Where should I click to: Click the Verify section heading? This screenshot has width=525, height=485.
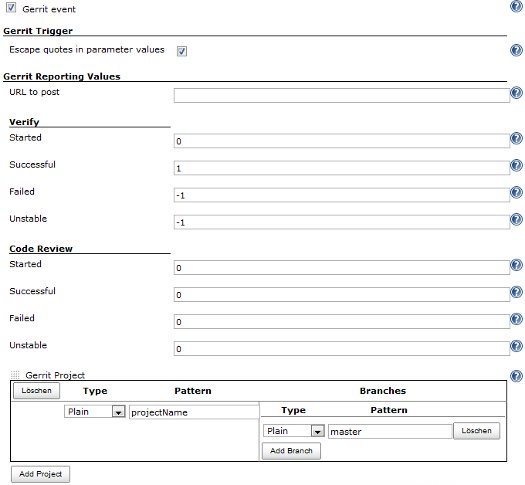point(24,122)
